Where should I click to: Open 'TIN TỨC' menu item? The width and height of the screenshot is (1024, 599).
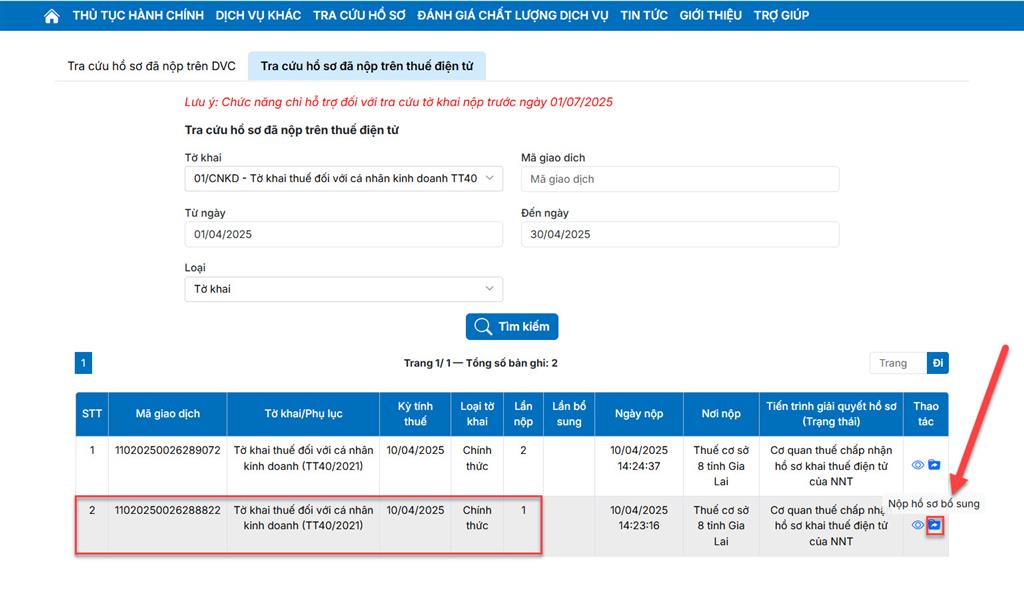644,16
